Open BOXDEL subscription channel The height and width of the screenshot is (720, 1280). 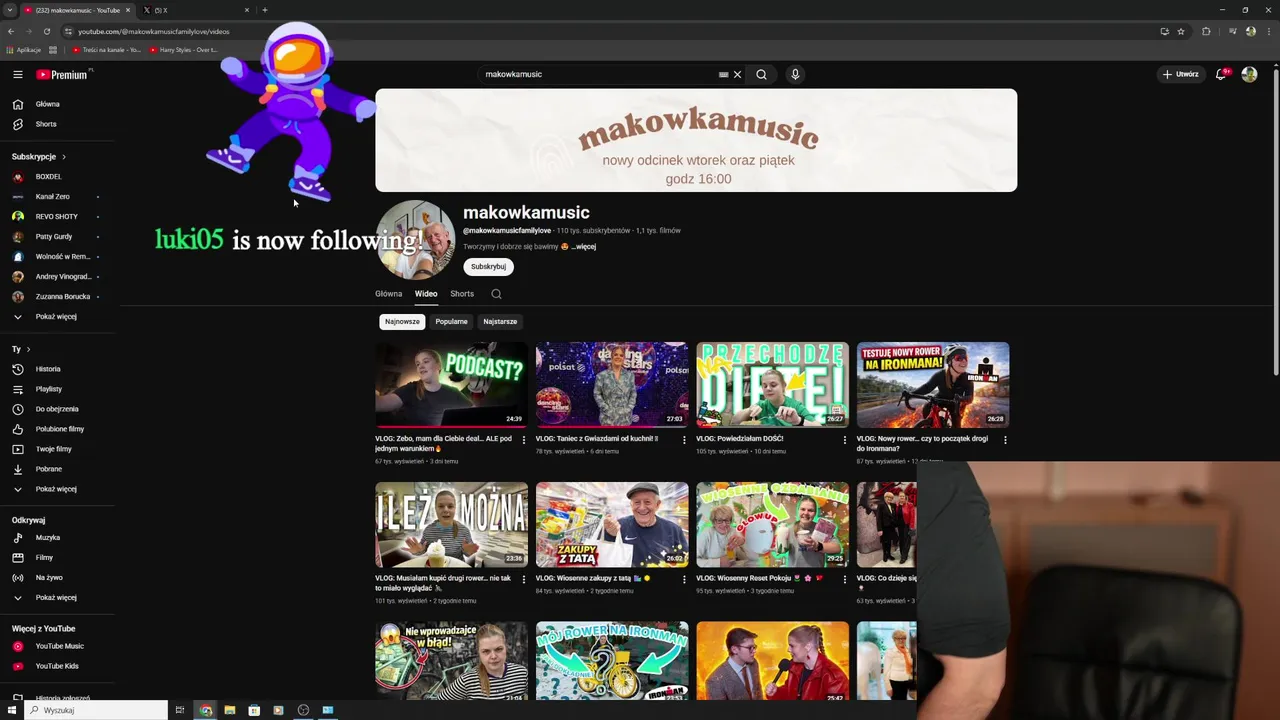tap(48, 177)
